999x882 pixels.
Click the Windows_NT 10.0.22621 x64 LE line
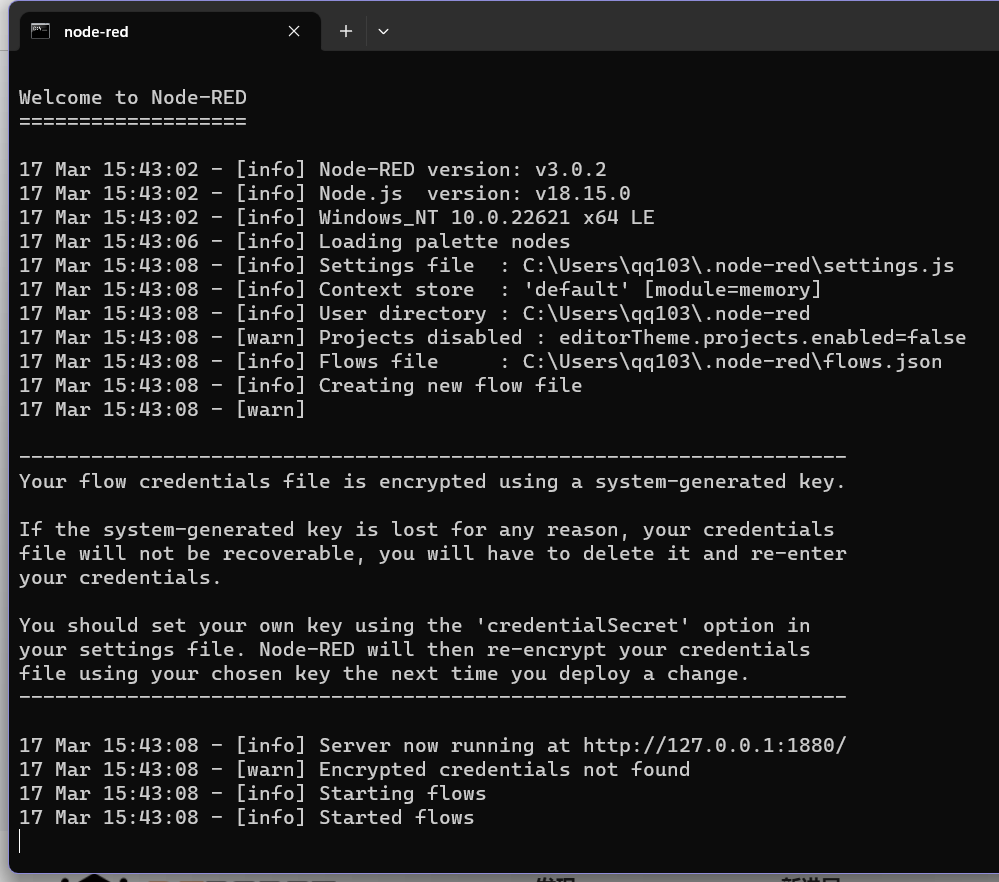click(336, 218)
